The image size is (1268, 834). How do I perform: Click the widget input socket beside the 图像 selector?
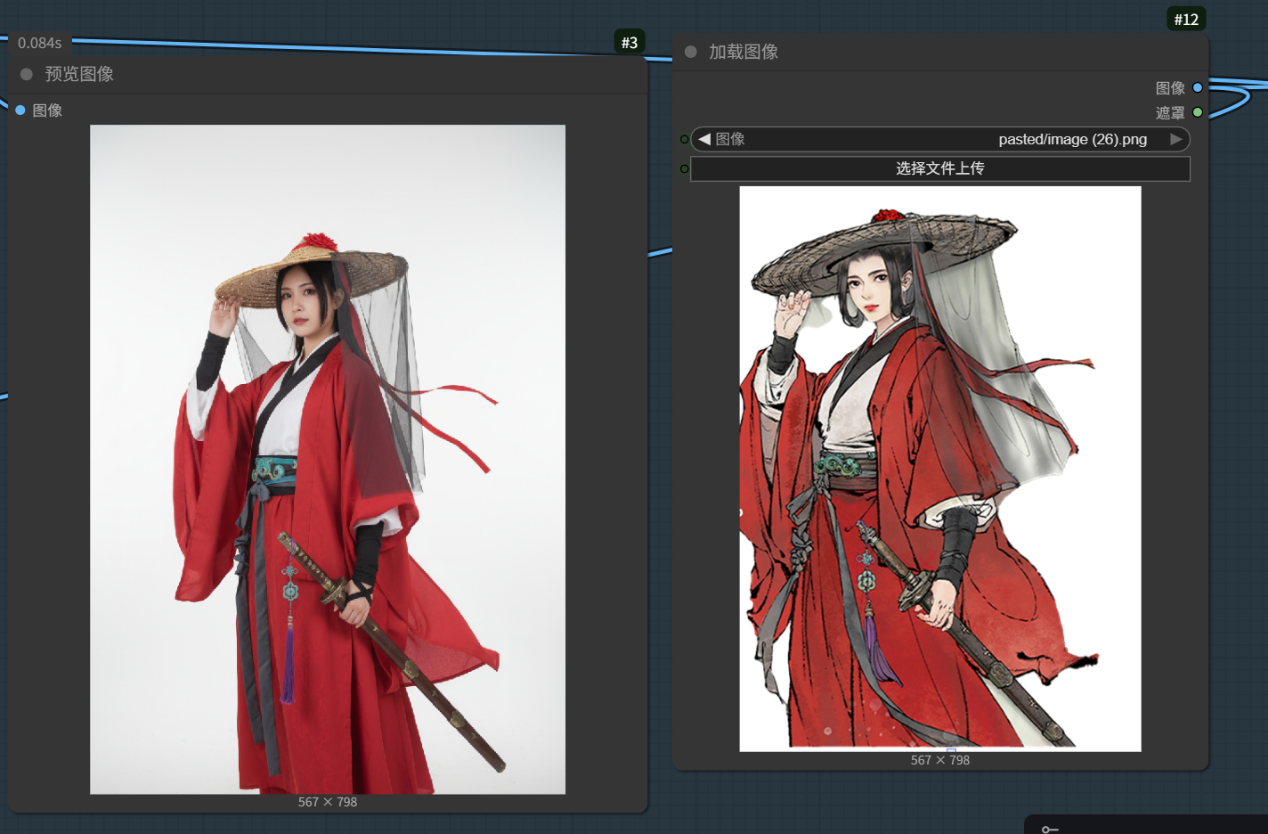684,139
